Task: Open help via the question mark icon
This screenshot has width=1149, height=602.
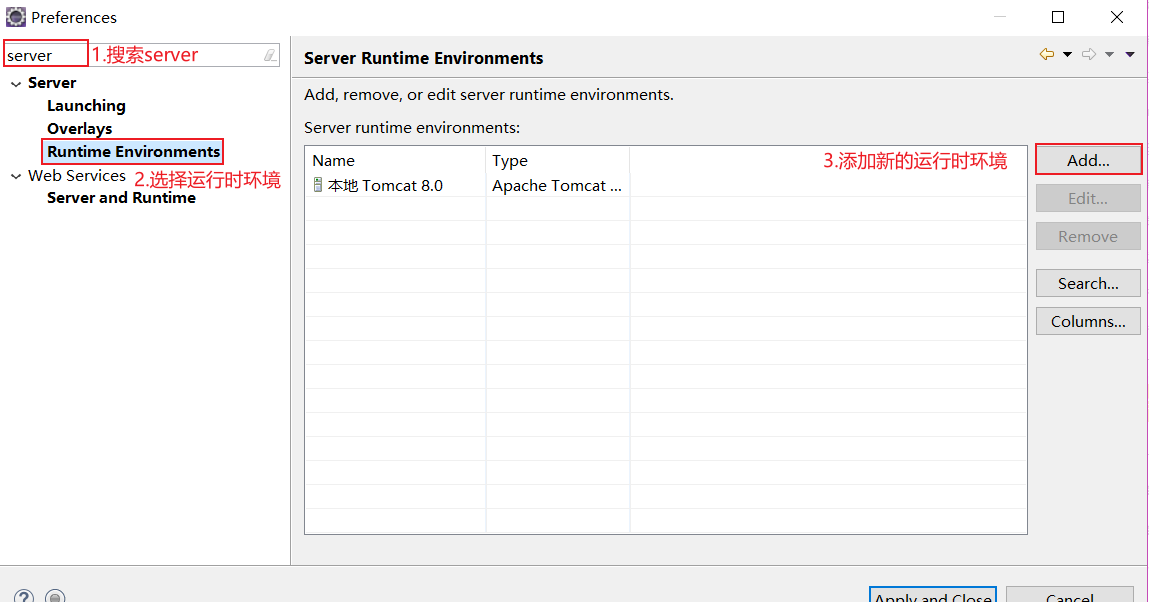Action: (x=22, y=595)
